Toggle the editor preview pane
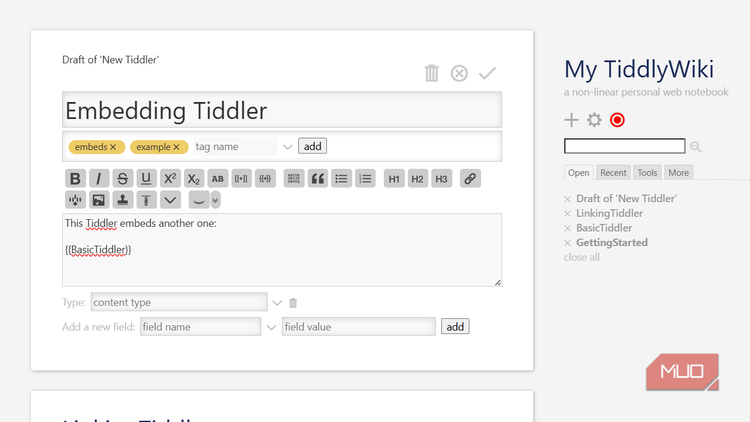The image size is (750, 422). pyautogui.click(x=199, y=200)
